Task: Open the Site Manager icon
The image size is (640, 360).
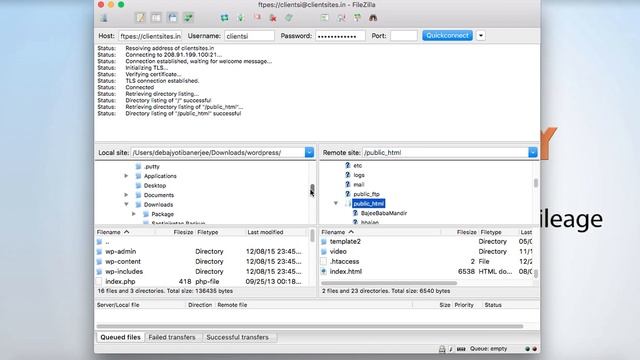Action: (x=104, y=18)
